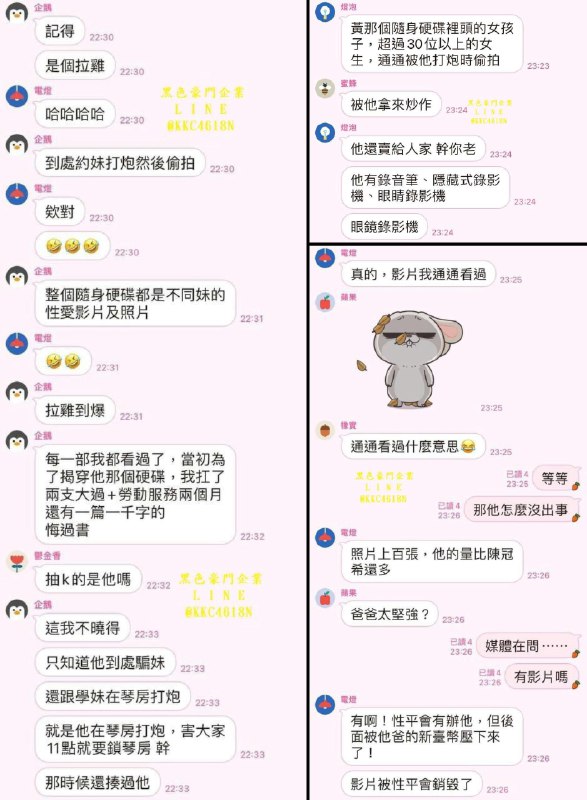Viewport: 587px width, 800px height.
Task: Select the 這我不曉得 message bubble
Action: pos(83,628)
